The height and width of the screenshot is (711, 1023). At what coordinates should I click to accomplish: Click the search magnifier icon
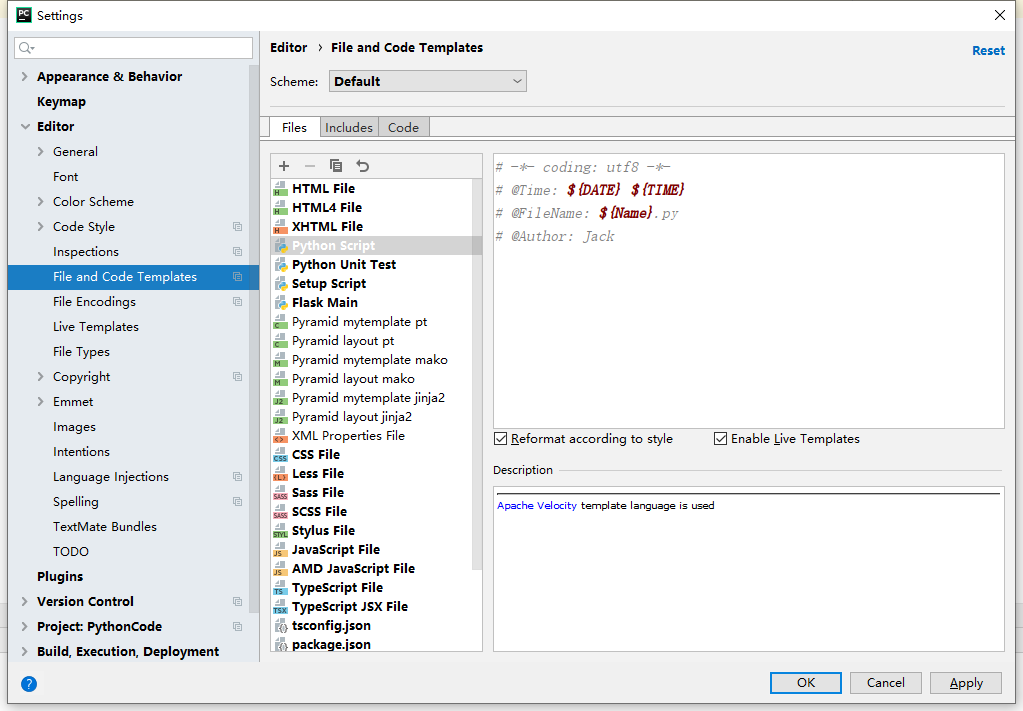[x=26, y=48]
